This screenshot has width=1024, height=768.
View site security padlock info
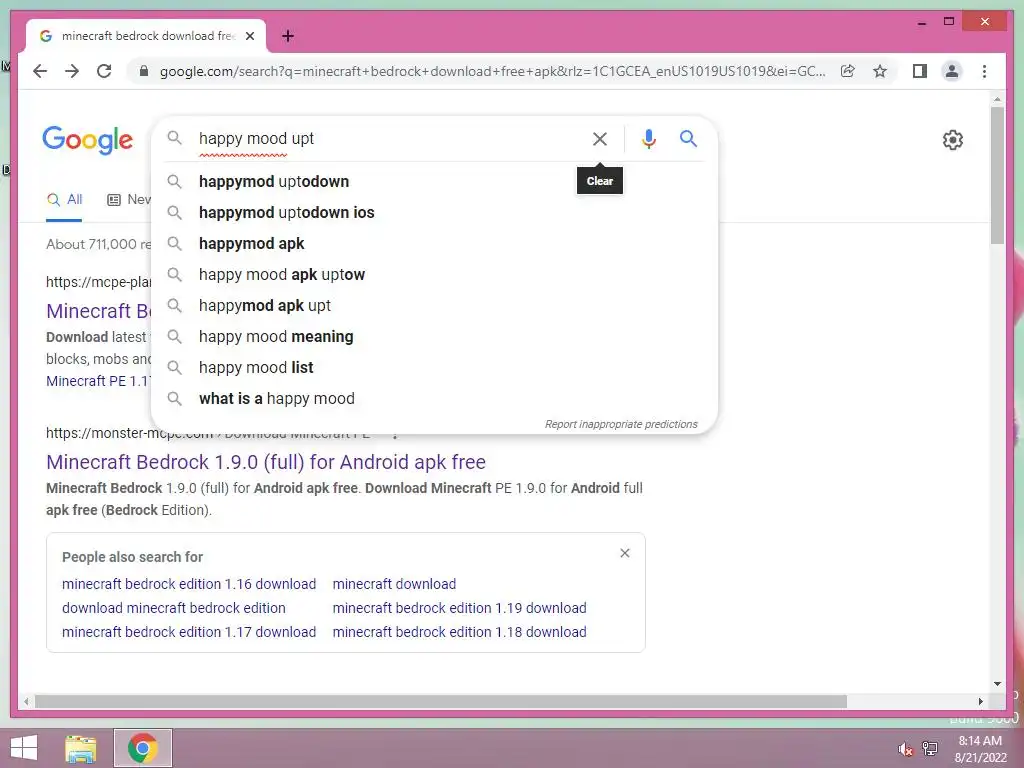pos(144,71)
